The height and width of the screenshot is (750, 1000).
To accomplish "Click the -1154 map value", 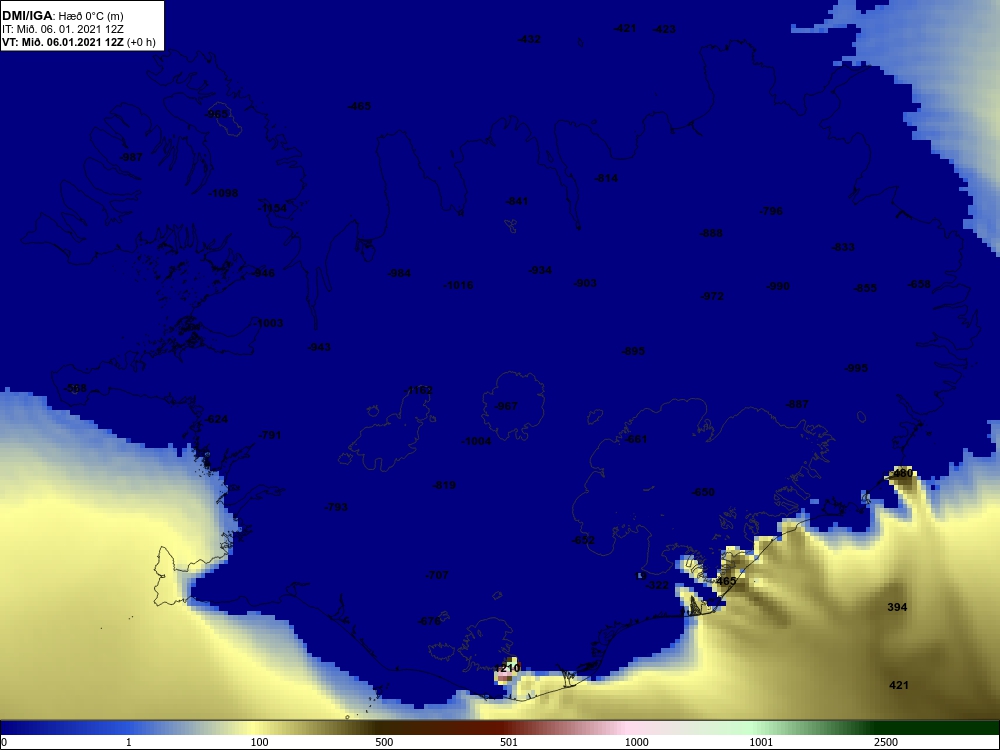I will (x=272, y=208).
